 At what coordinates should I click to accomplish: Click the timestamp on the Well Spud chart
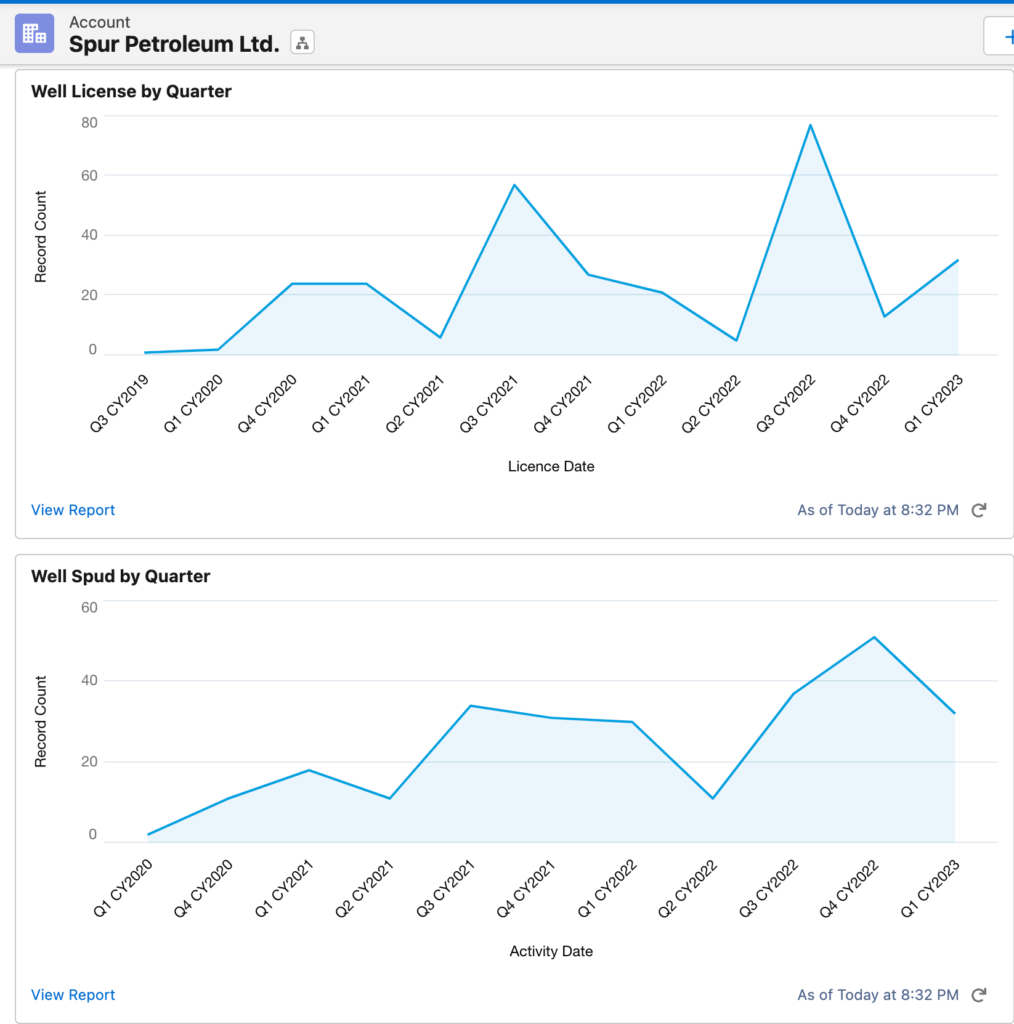[878, 995]
